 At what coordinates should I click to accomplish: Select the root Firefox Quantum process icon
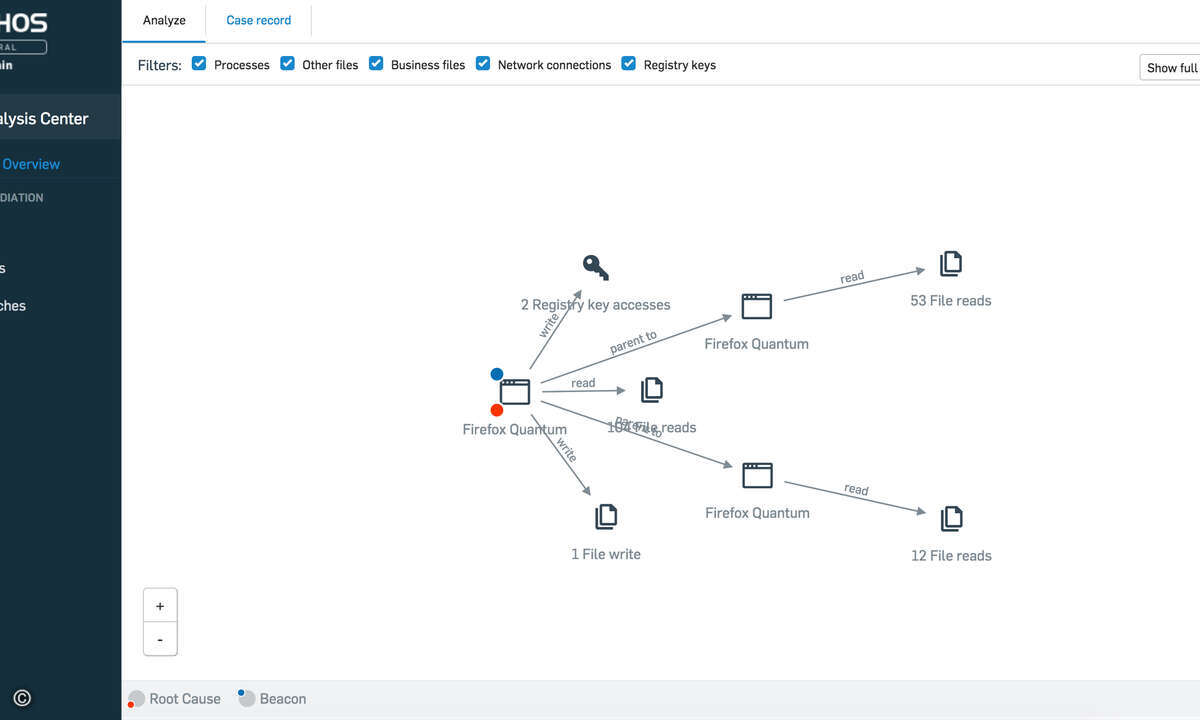[x=515, y=392]
